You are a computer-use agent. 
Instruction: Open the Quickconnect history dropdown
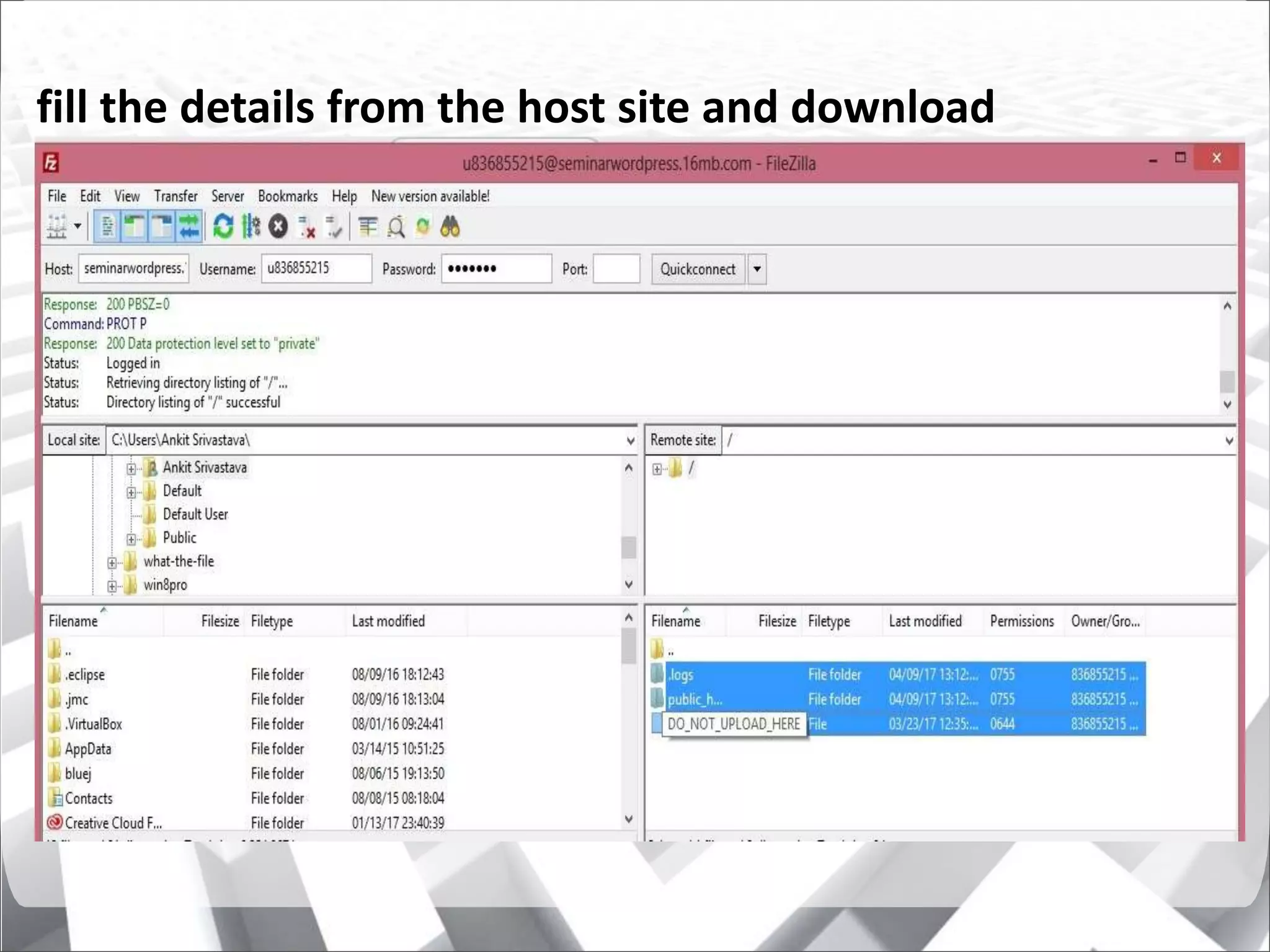[757, 269]
